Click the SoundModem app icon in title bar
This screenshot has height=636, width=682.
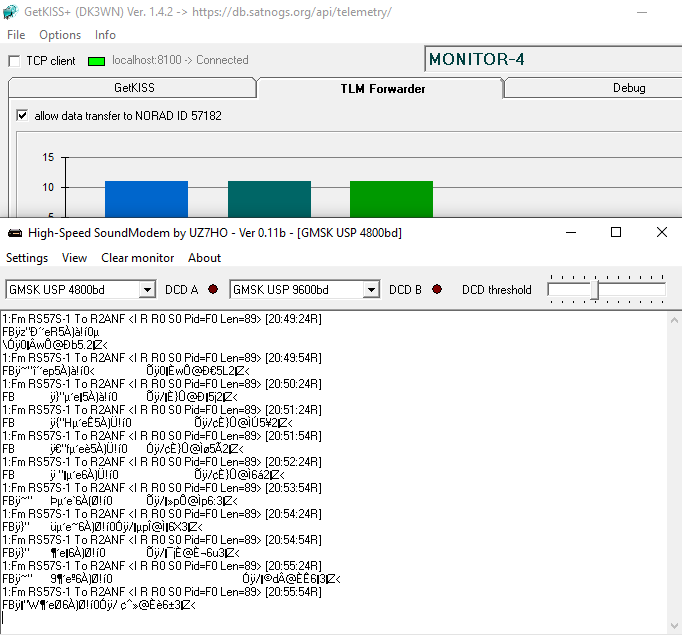tap(15, 234)
